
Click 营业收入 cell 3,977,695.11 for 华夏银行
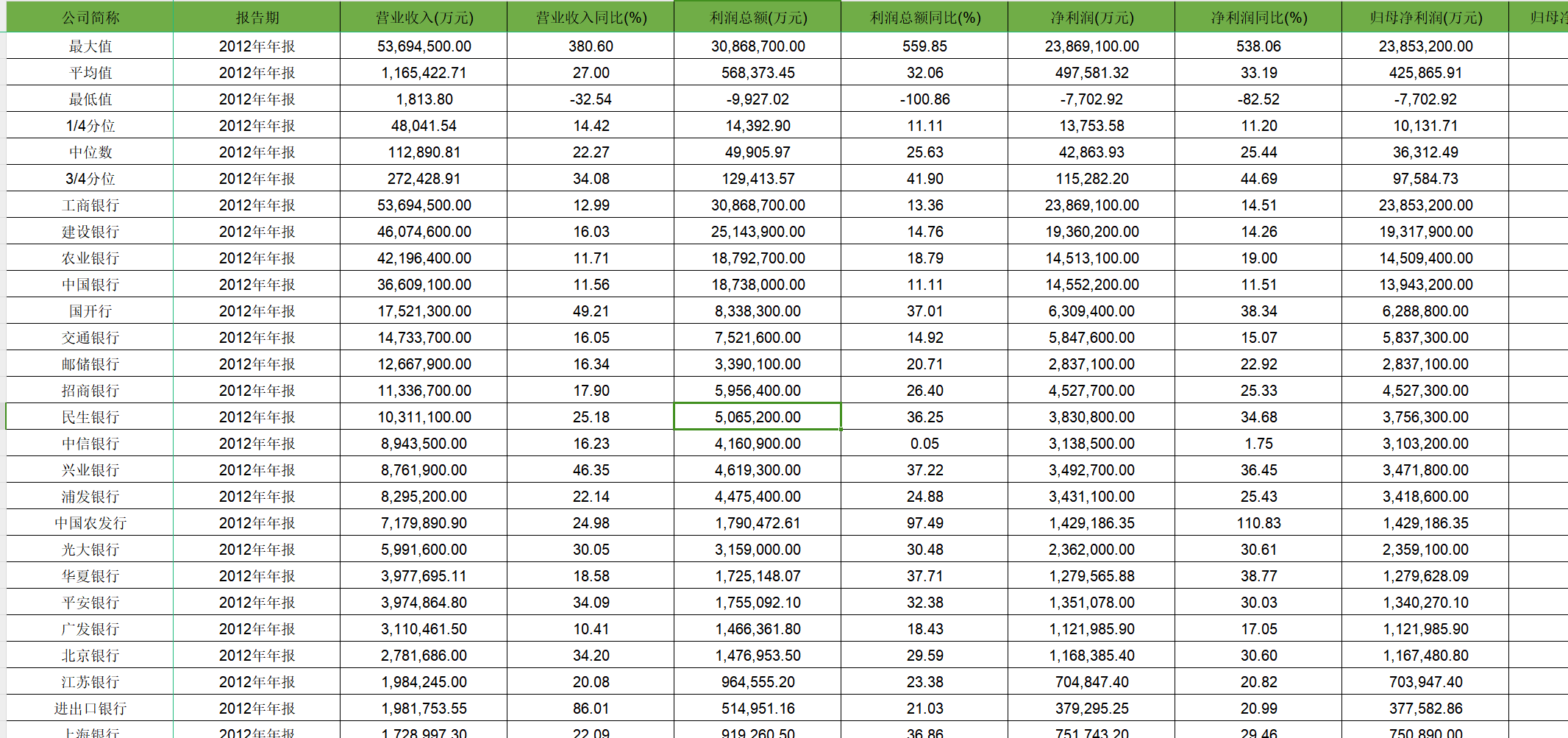pyautogui.click(x=424, y=575)
